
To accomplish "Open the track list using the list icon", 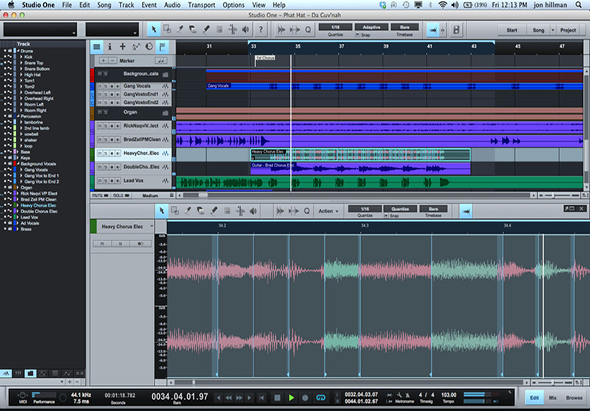I will (97, 47).
